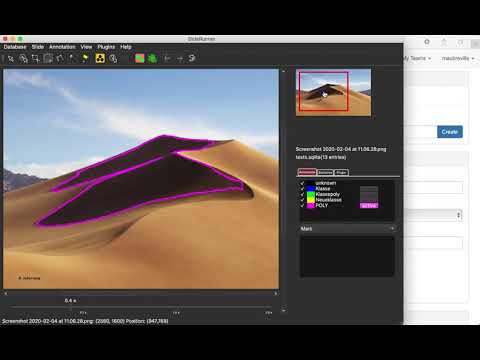Viewport: 480px width, 360px height.
Task: Click the filename label 'Screenshot 2020-02-04'
Action: (341, 149)
